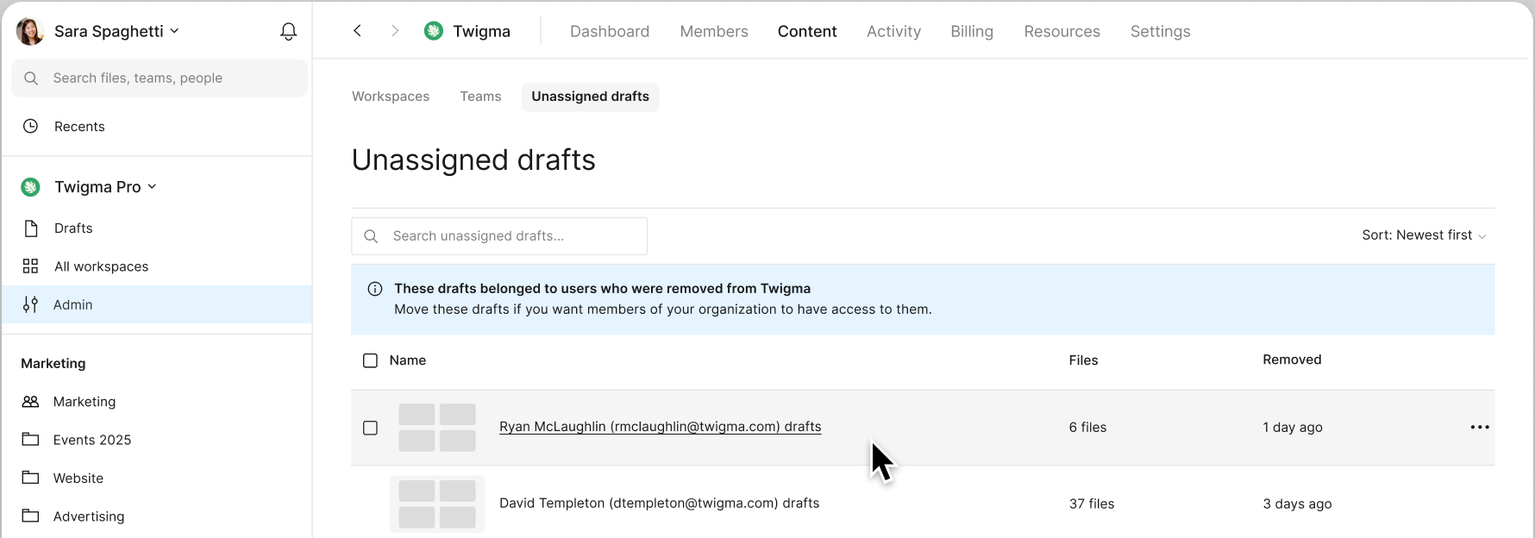Click the Drafts file icon
Screen dimensions: 1535x538
point(31,228)
